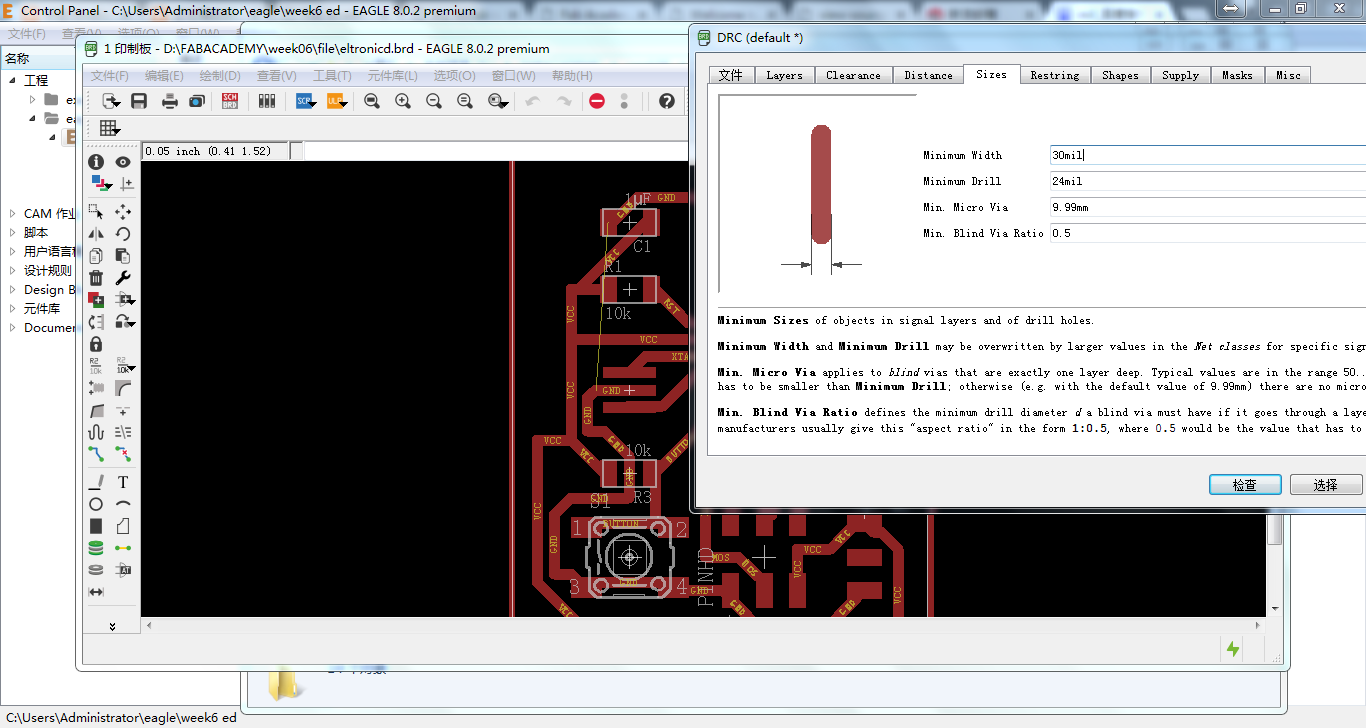Toggle layer visibility with the eye icon
This screenshot has height=728, width=1366.
pyautogui.click(x=123, y=162)
